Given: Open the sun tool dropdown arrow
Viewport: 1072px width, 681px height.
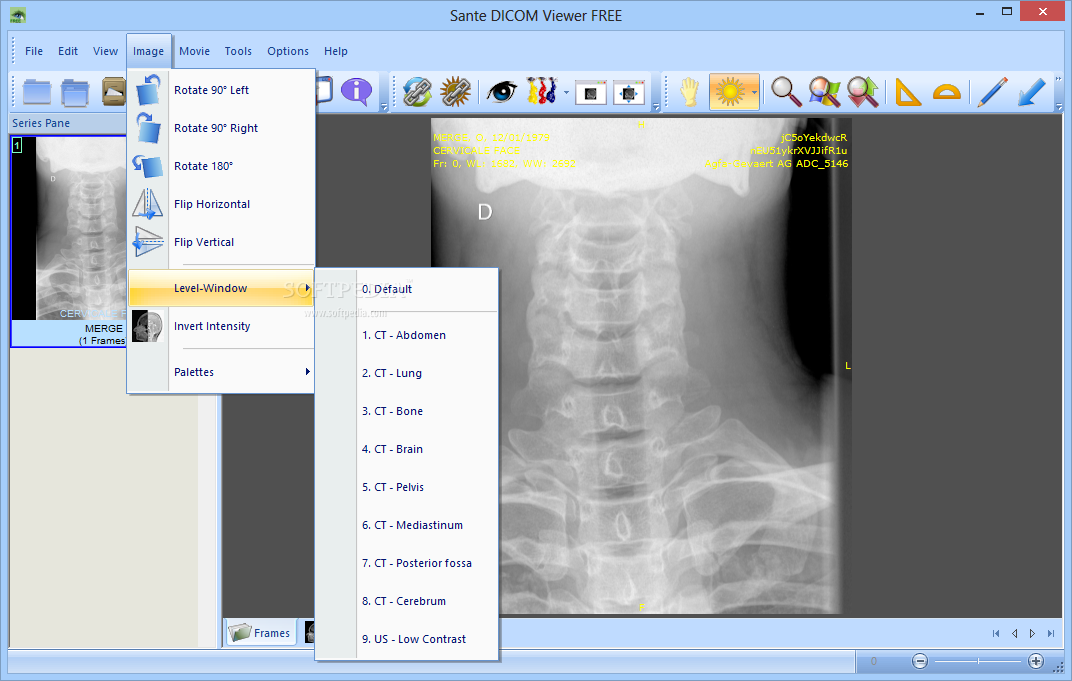Looking at the screenshot, I should point(754,92).
